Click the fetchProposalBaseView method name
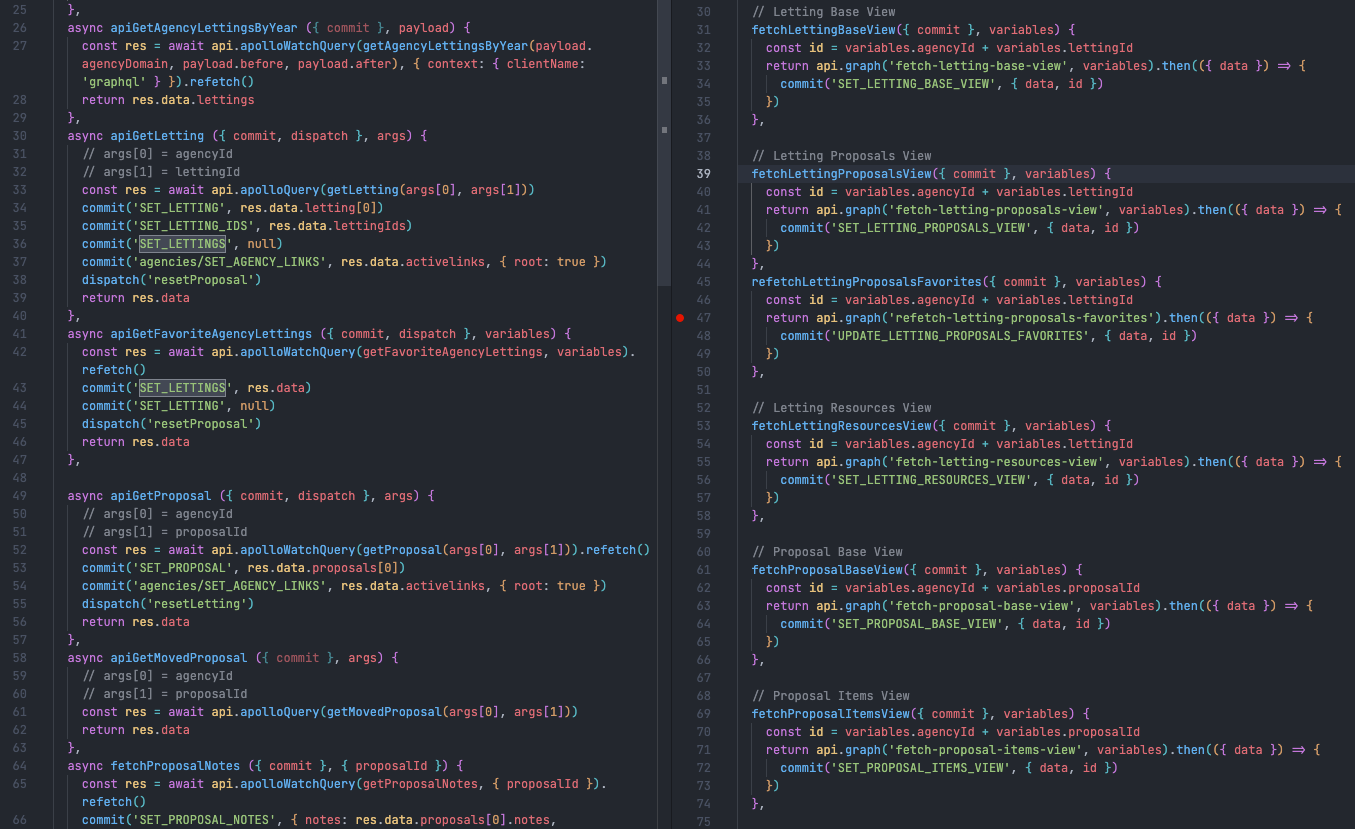 (x=827, y=570)
